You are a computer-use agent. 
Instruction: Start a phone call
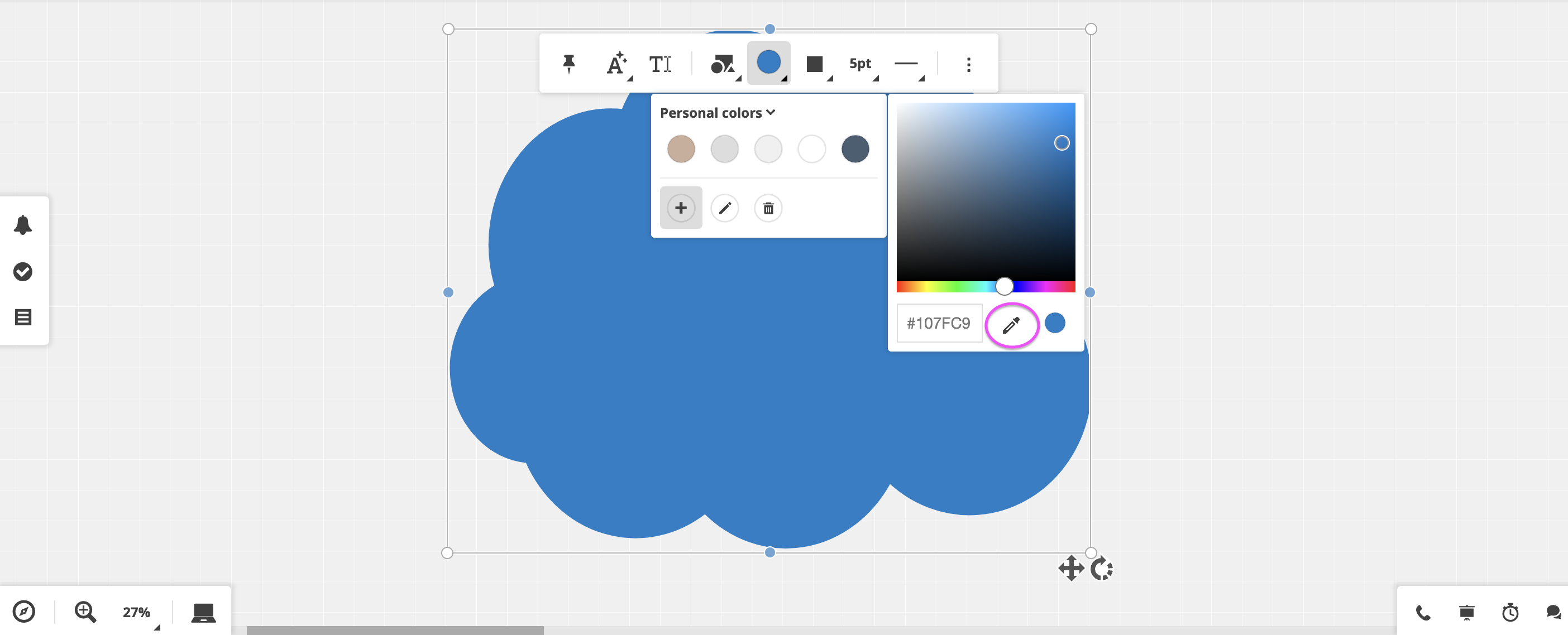1423,613
